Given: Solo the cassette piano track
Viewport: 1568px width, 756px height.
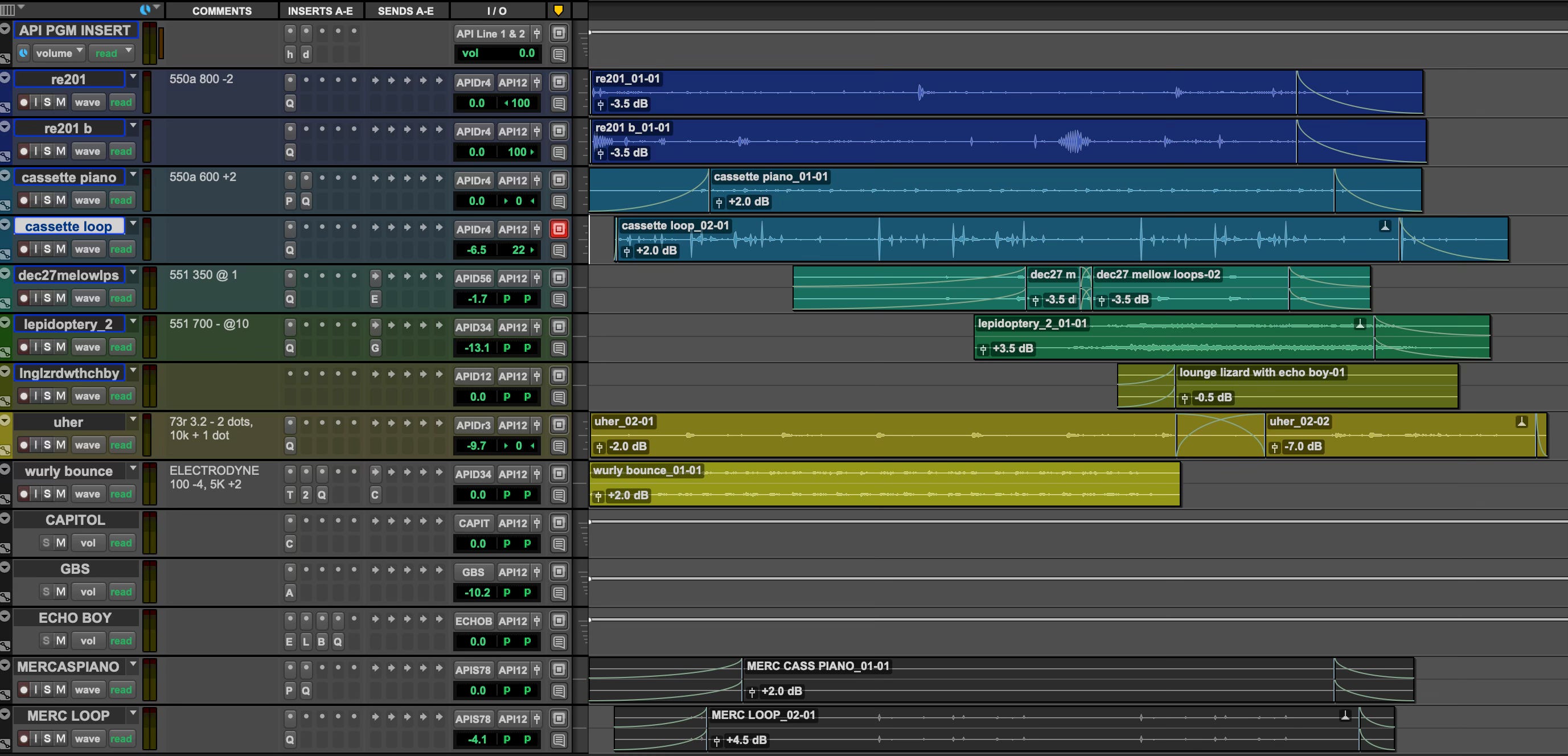Looking at the screenshot, I should [x=47, y=200].
